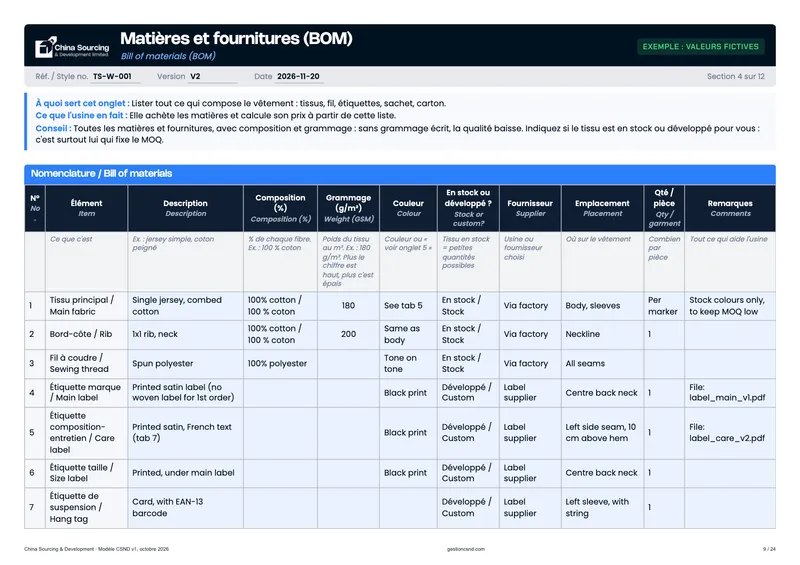Click the 'Tout ce qui aide l'usine' hint cell
The height and width of the screenshot is (565, 800).
[x=730, y=261]
